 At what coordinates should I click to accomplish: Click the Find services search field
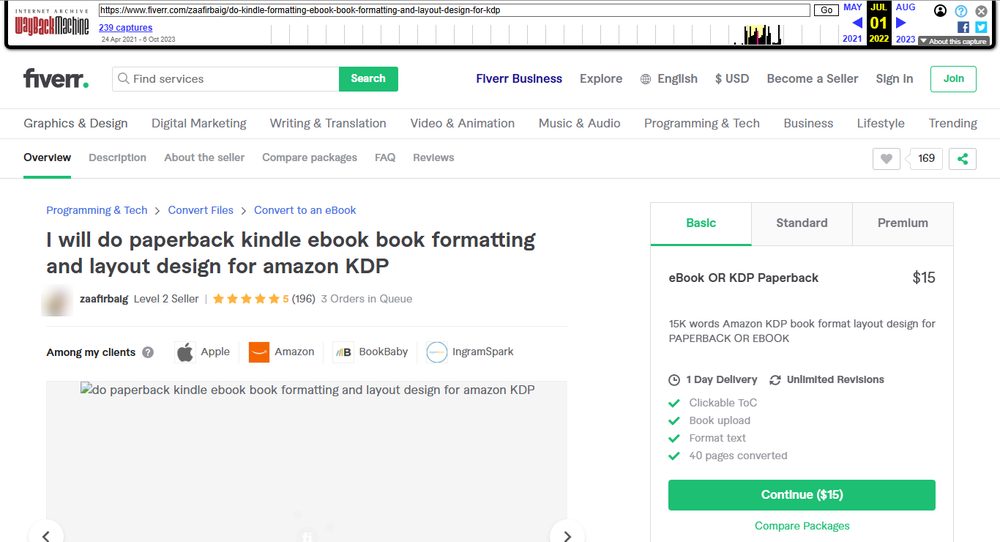pyautogui.click(x=226, y=79)
